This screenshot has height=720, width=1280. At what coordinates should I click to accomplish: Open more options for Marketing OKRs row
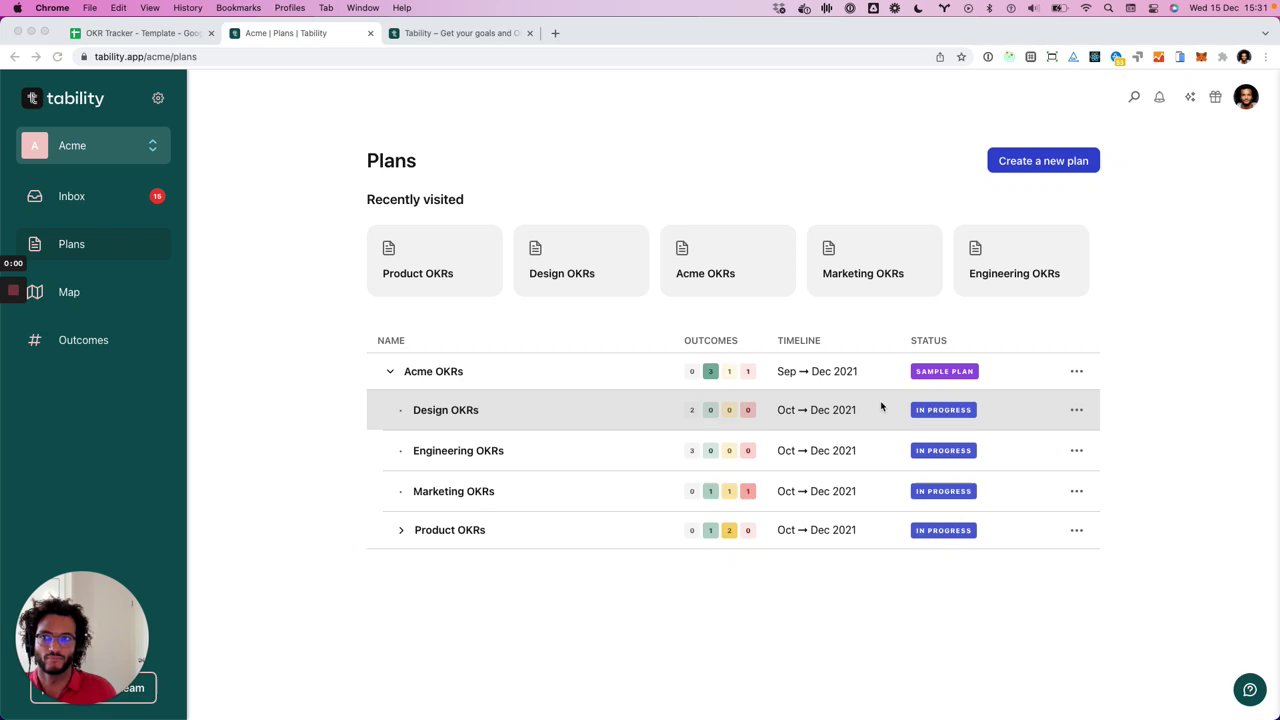1076,491
